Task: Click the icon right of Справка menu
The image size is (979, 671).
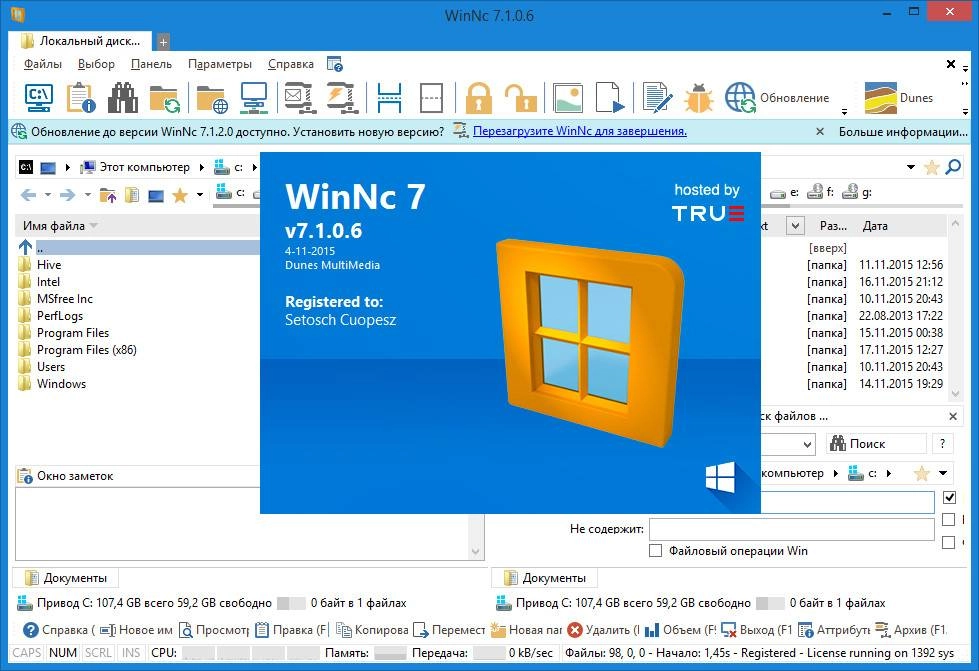Action: [335, 64]
